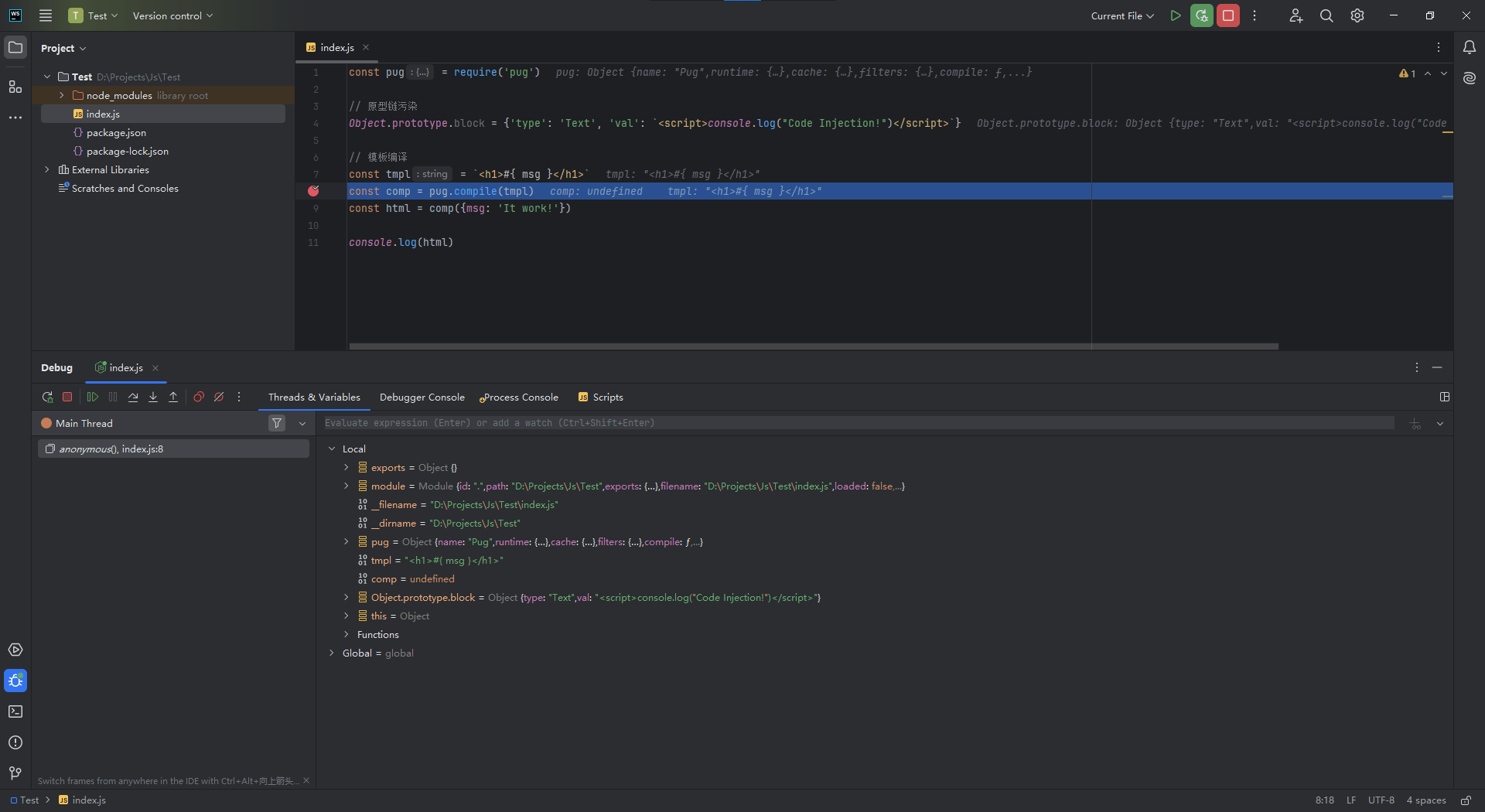This screenshot has width=1485, height=812.
Task: Click the red Stop button in top toolbar
Action: click(x=1227, y=15)
